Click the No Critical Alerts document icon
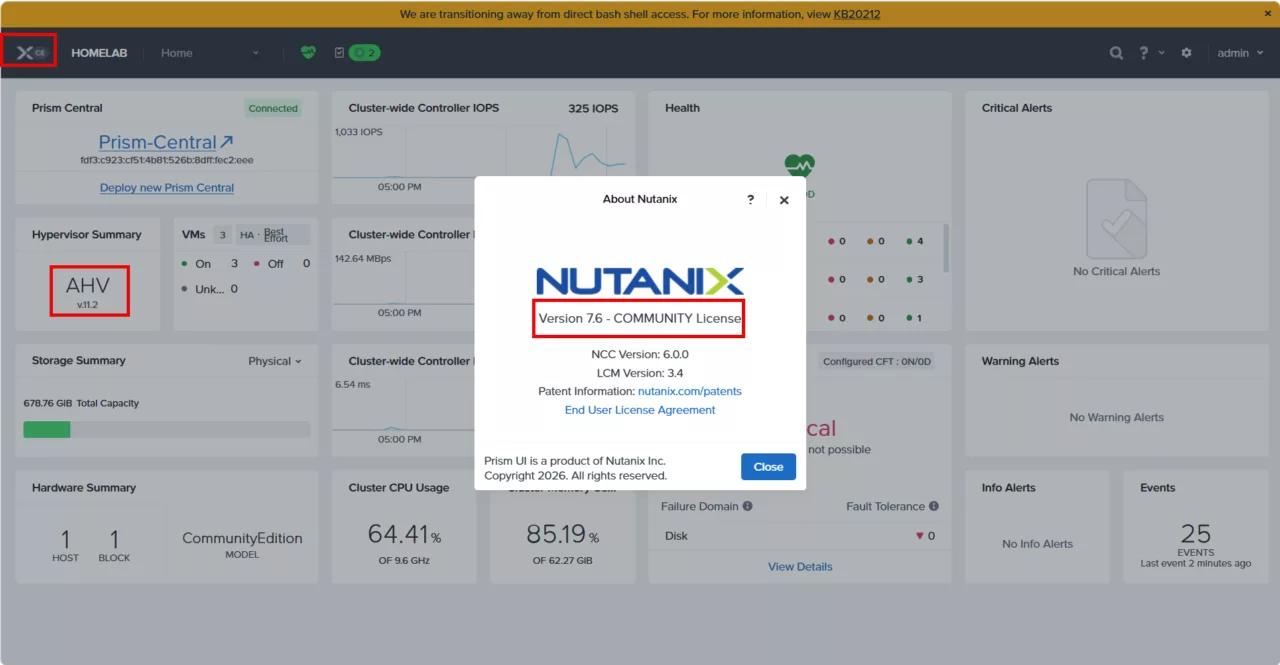This screenshot has width=1280, height=665. 1116,218
